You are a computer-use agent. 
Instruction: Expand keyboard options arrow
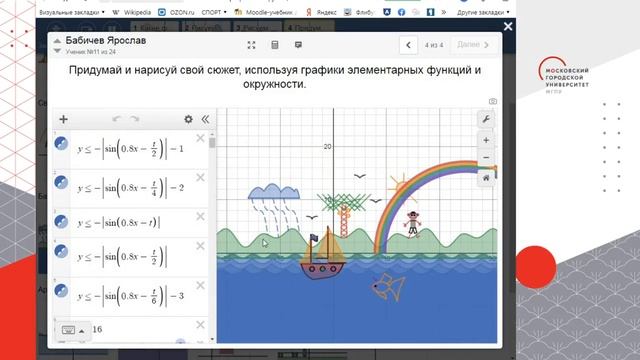(82, 331)
